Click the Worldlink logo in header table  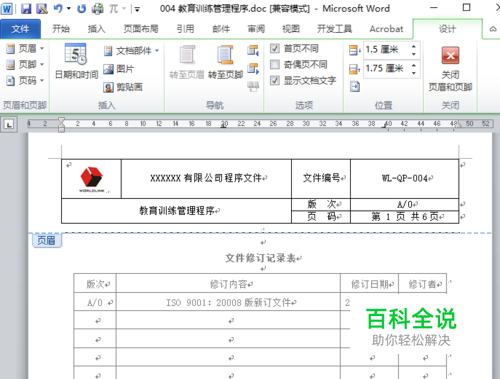coord(92,180)
